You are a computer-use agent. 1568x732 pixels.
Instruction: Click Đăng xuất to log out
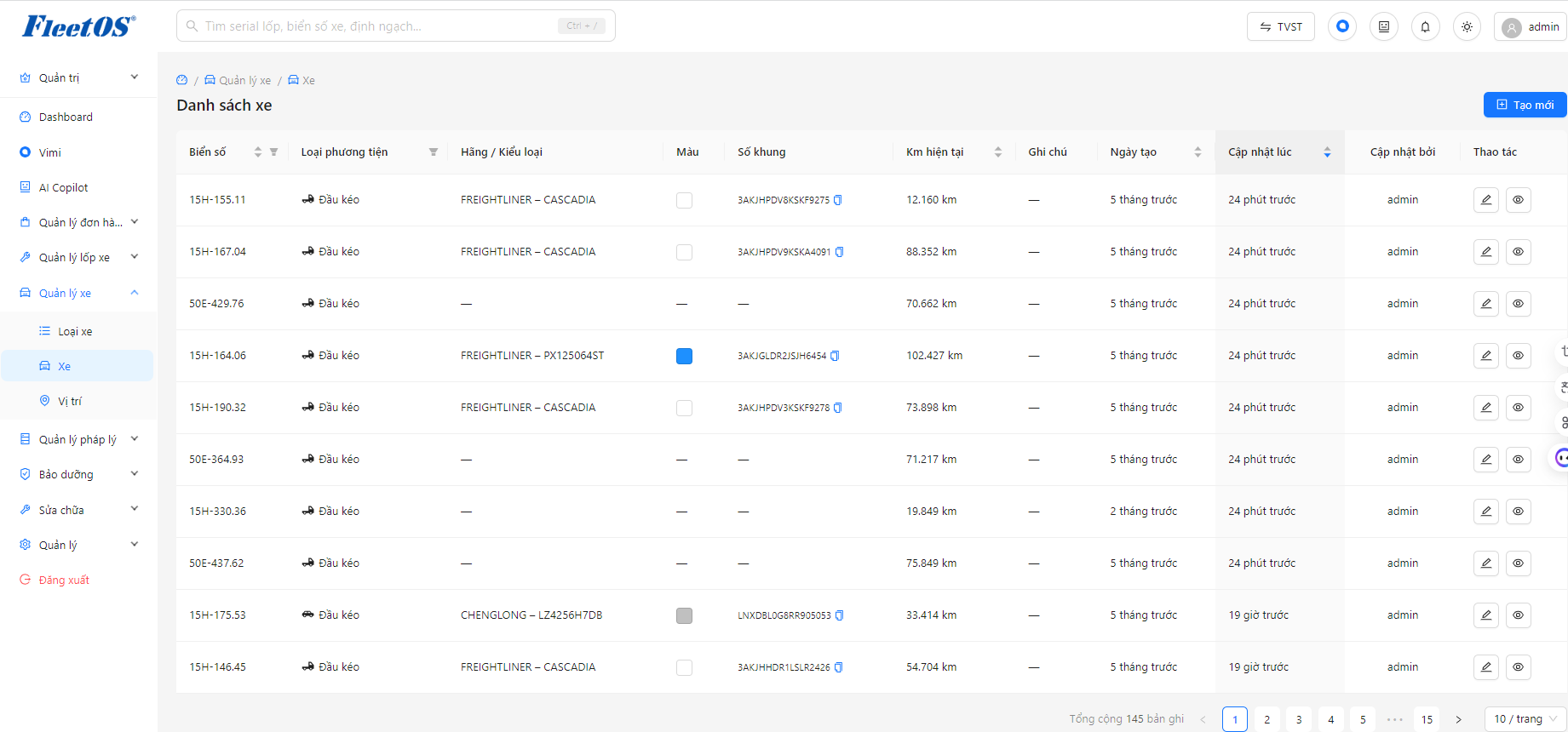point(78,580)
